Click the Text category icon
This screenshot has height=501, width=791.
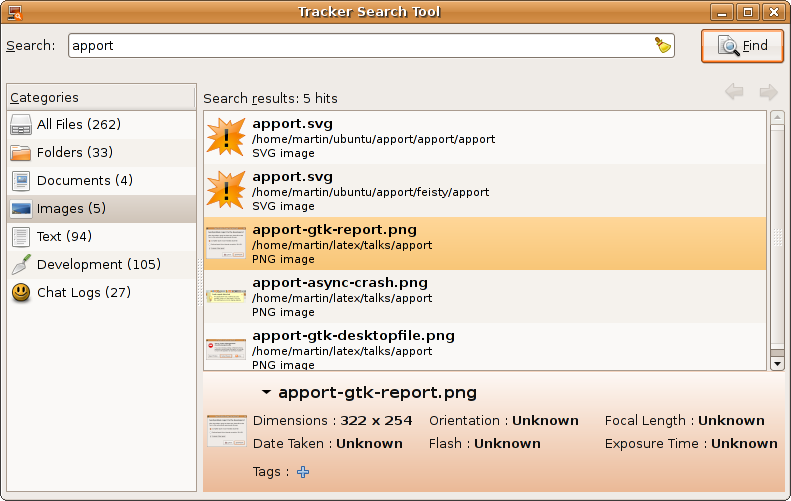point(21,237)
